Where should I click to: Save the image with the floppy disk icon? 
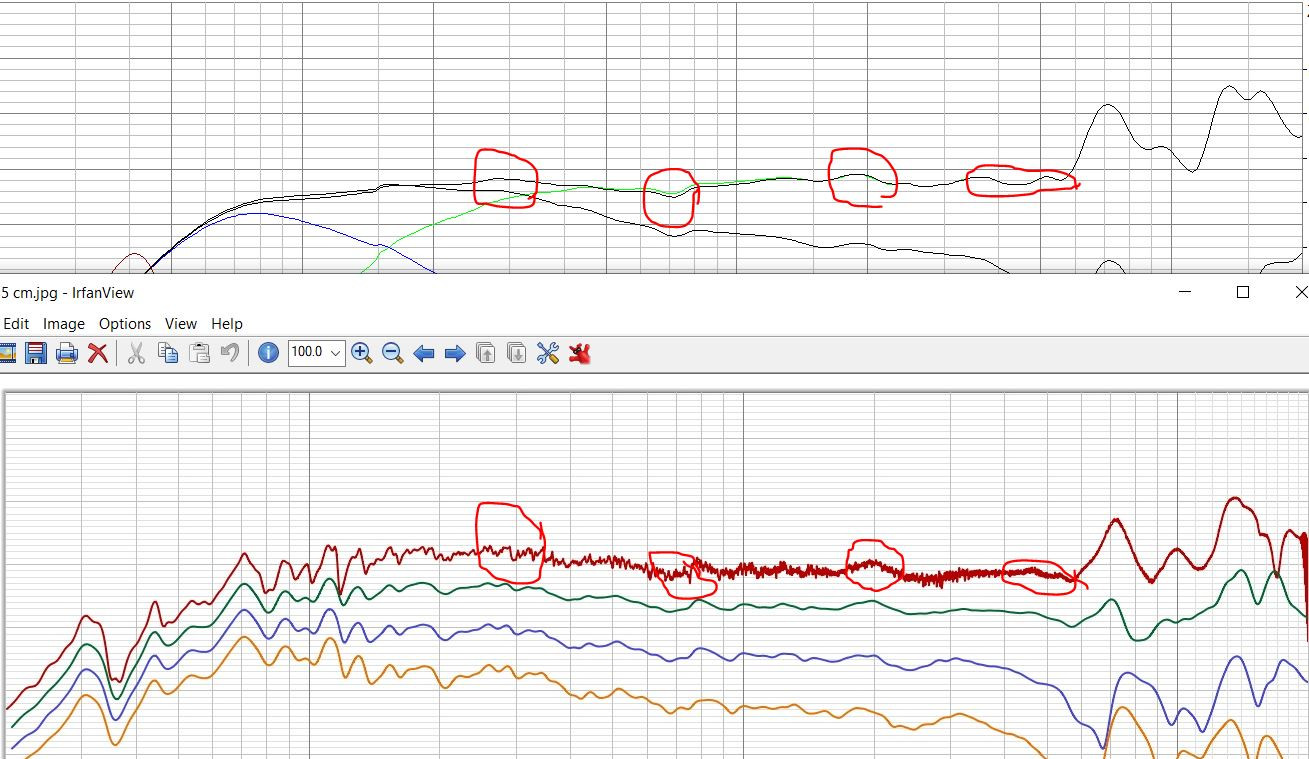pyautogui.click(x=37, y=352)
